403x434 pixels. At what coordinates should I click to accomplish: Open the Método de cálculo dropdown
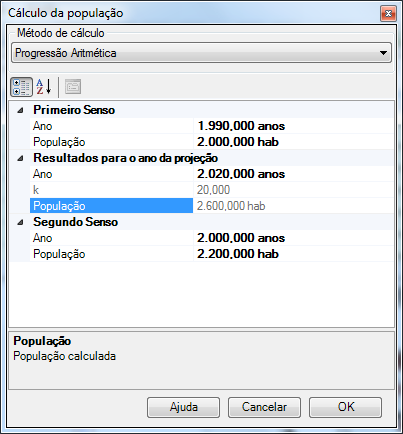[x=201, y=53]
